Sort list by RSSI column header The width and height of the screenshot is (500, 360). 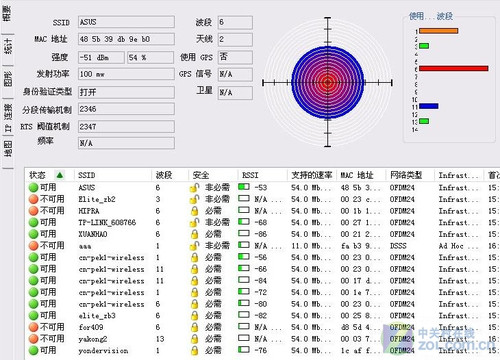pos(262,175)
